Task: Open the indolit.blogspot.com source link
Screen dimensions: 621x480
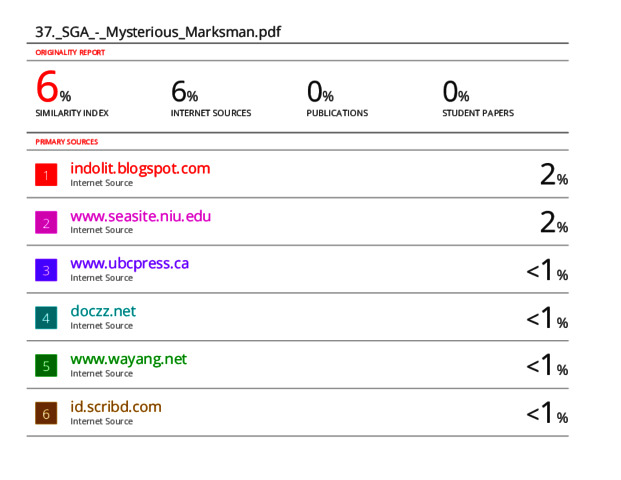Action: coord(140,168)
